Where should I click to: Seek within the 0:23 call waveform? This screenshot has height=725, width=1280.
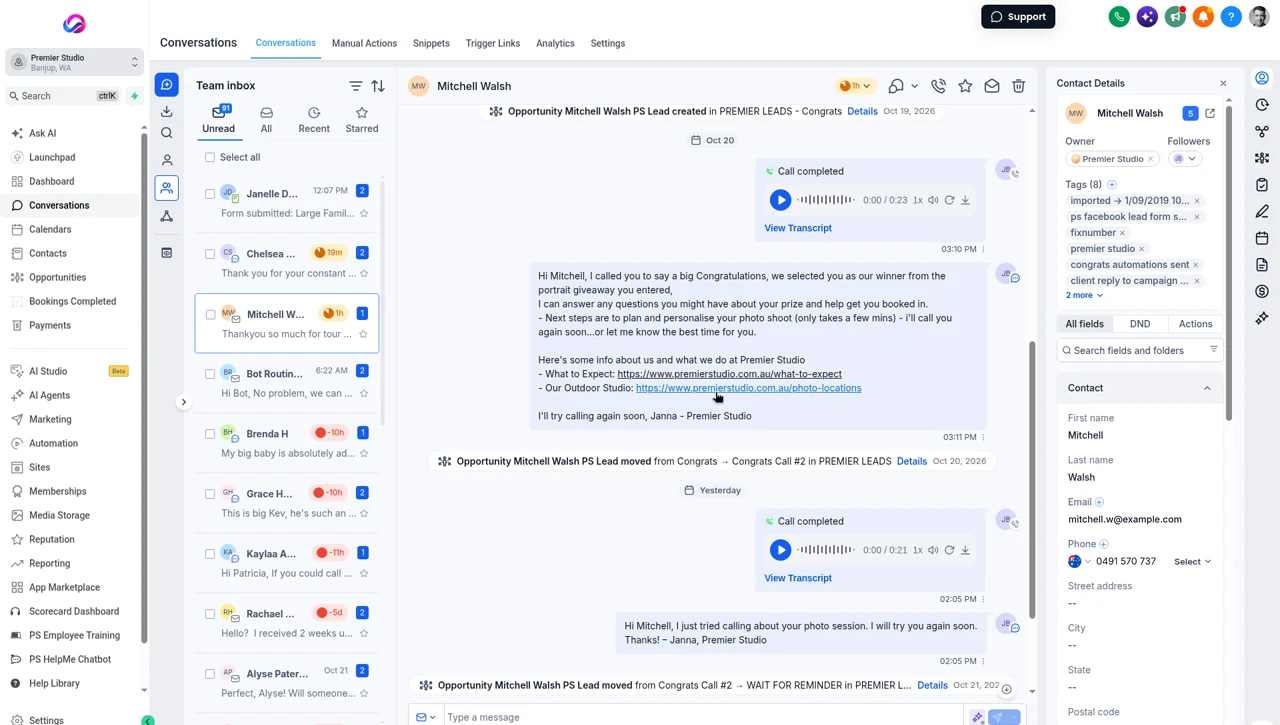(x=826, y=200)
